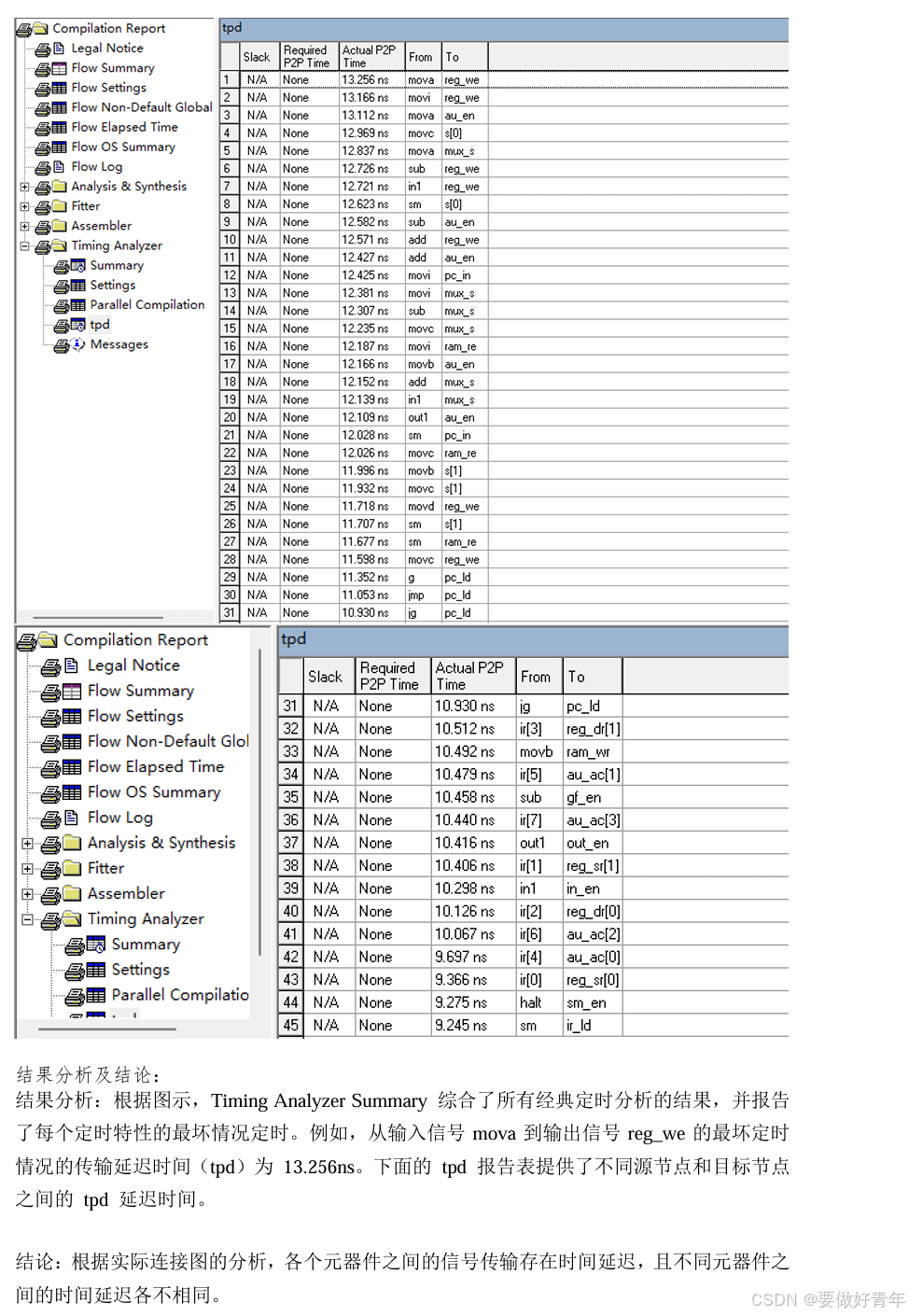909x1316 pixels.
Task: Click the From column header in upper table
Action: (x=423, y=57)
